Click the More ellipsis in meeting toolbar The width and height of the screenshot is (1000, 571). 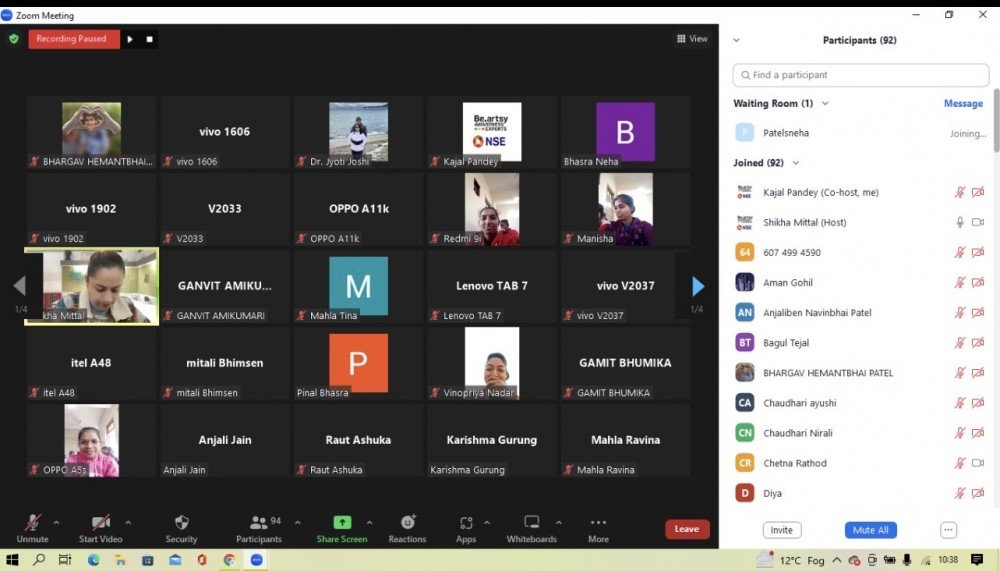pos(598,523)
